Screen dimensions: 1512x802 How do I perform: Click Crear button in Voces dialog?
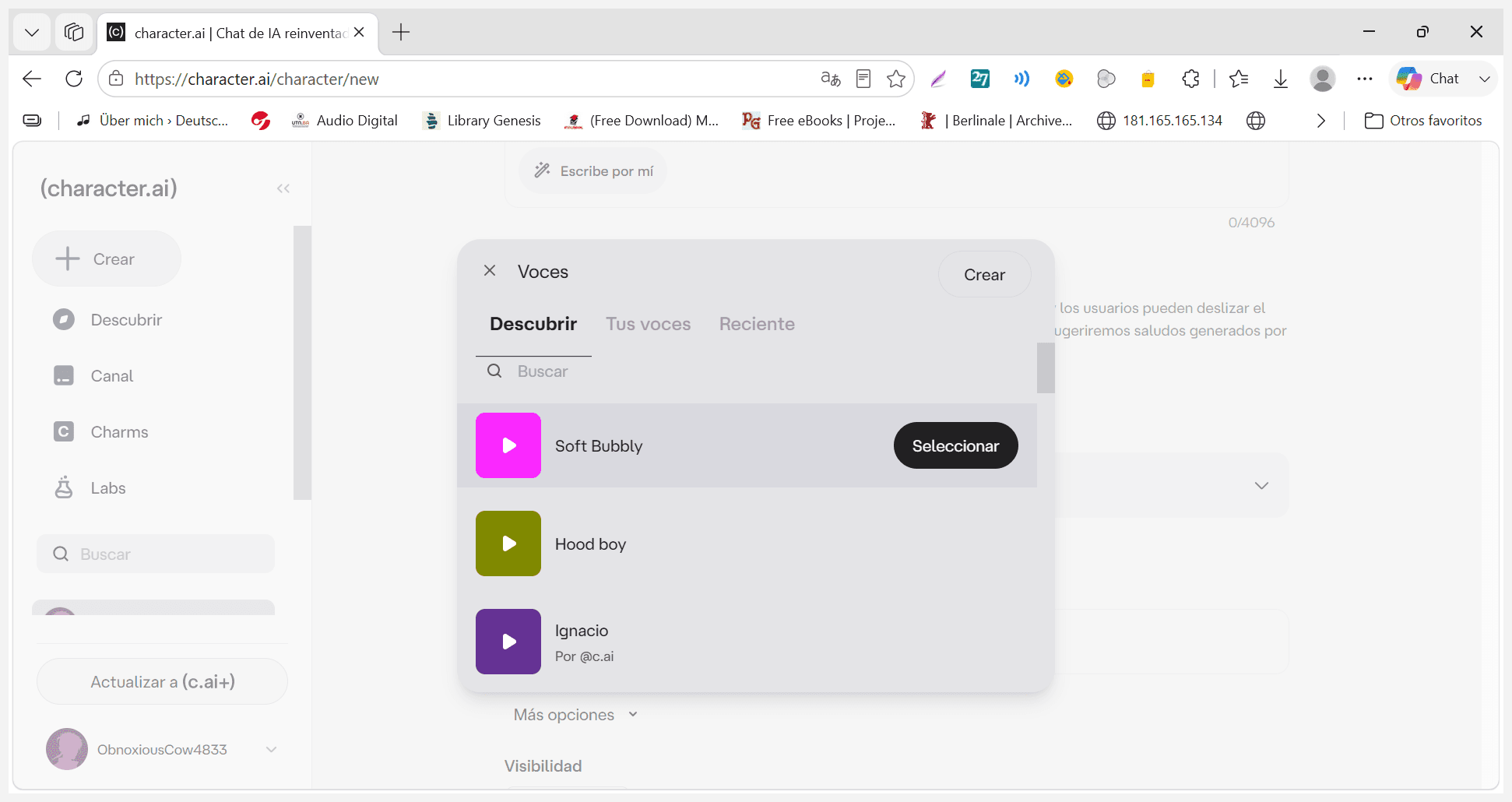tap(984, 274)
